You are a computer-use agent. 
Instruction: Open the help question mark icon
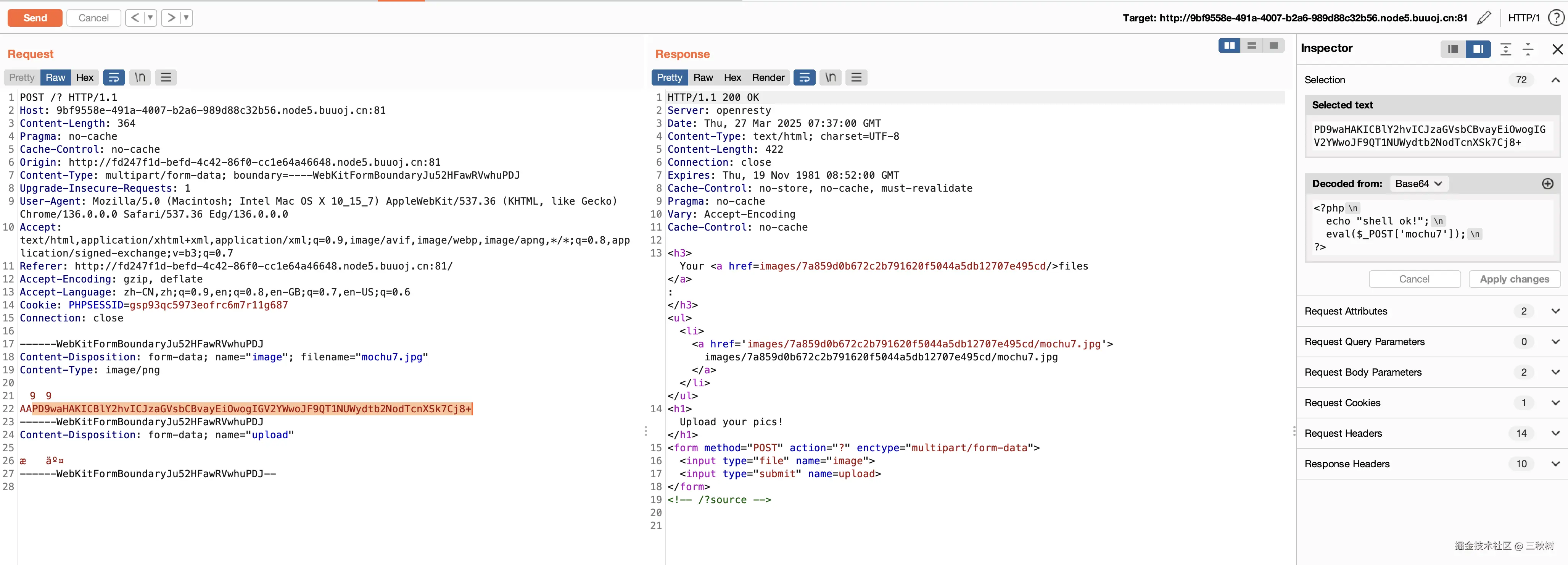pyautogui.click(x=1556, y=18)
